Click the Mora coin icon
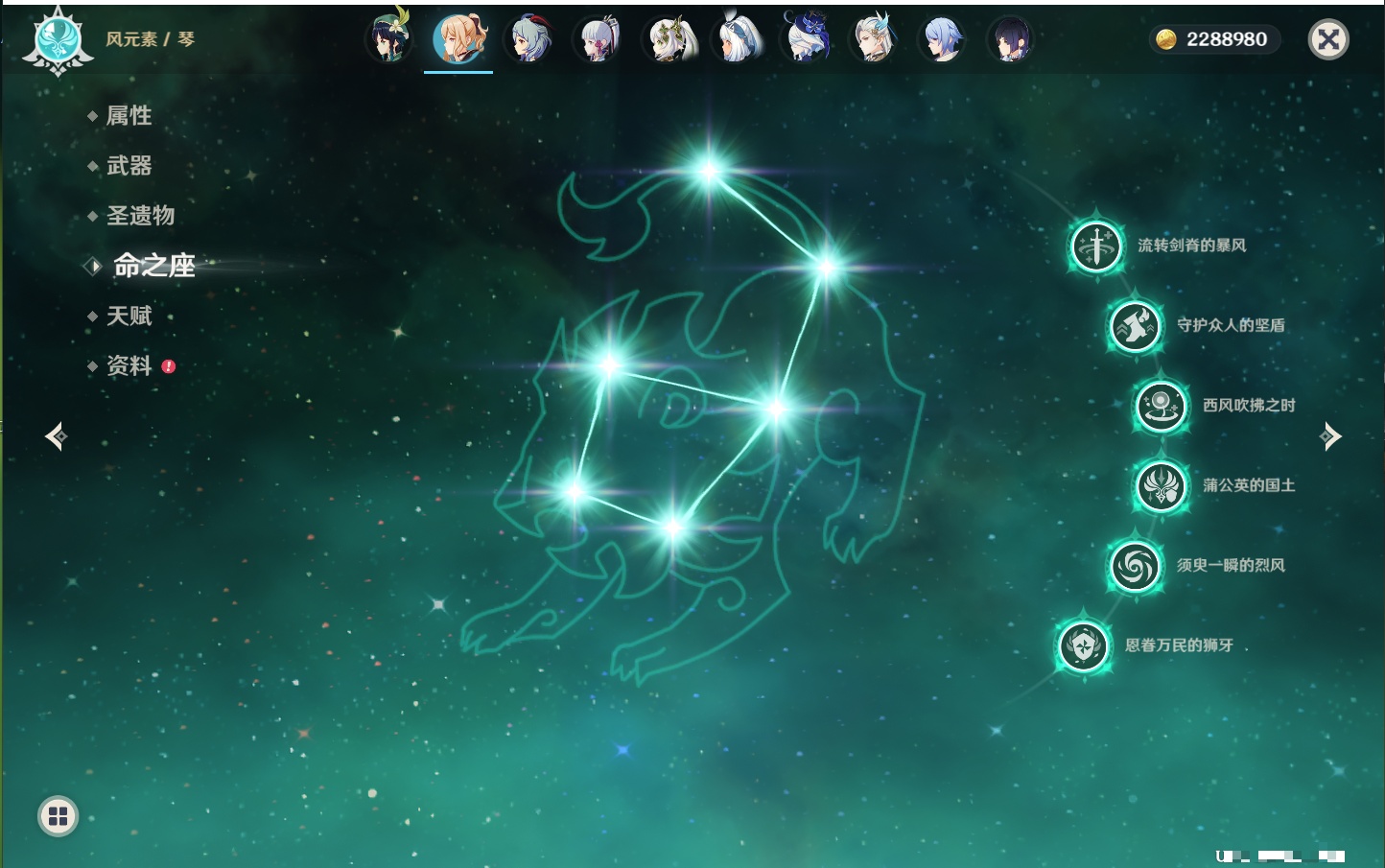1385x868 pixels. [x=1165, y=39]
